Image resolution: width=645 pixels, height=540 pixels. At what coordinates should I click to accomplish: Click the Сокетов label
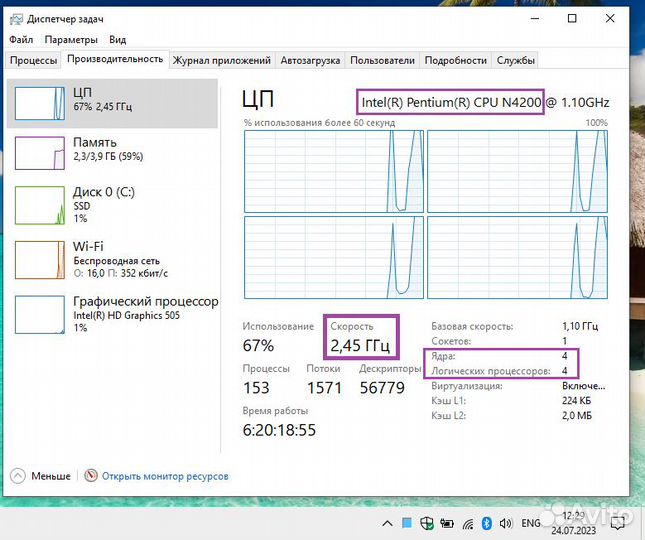(x=451, y=341)
